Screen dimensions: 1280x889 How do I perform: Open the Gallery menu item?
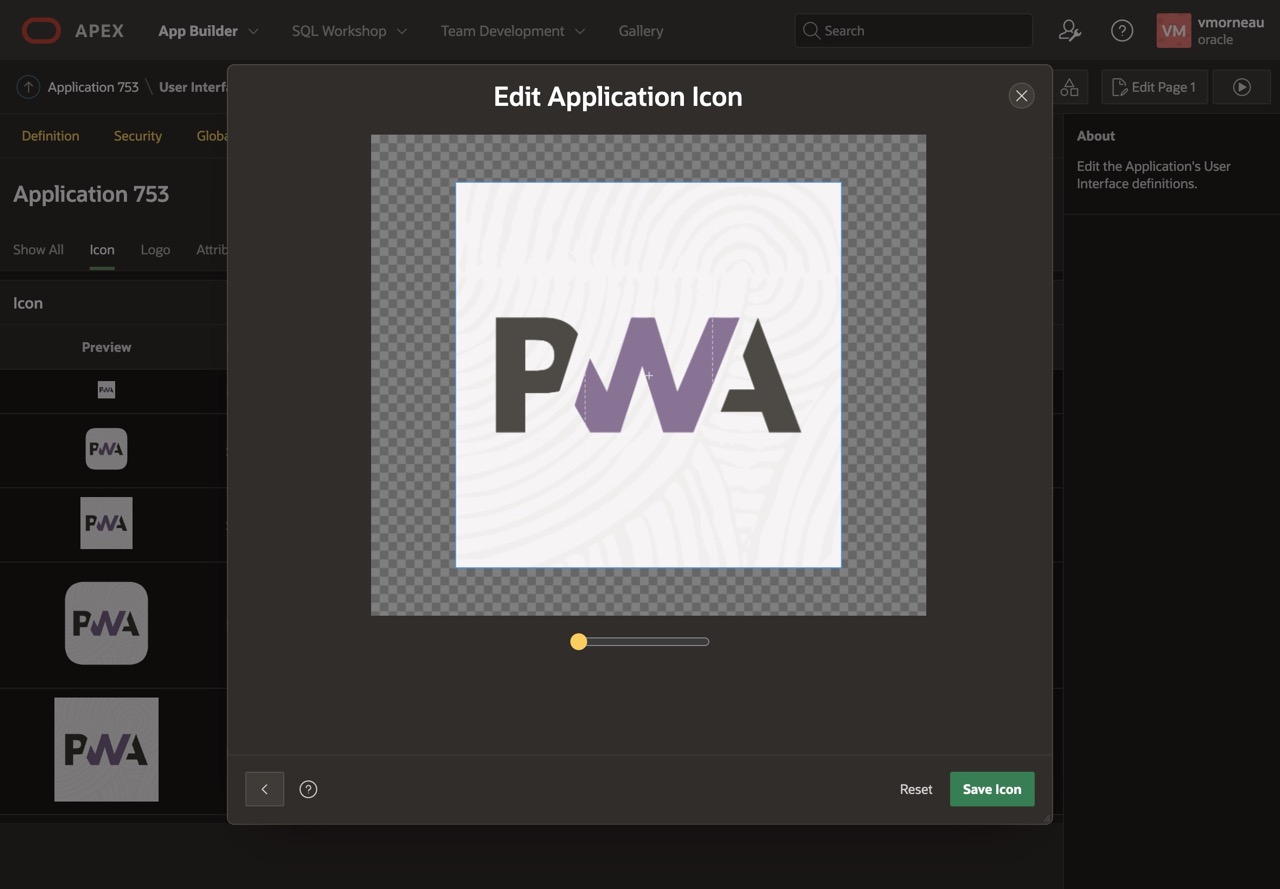(640, 31)
